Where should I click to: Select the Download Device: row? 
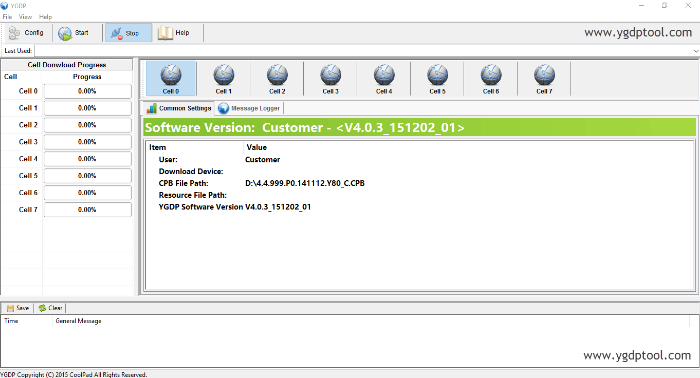point(420,171)
